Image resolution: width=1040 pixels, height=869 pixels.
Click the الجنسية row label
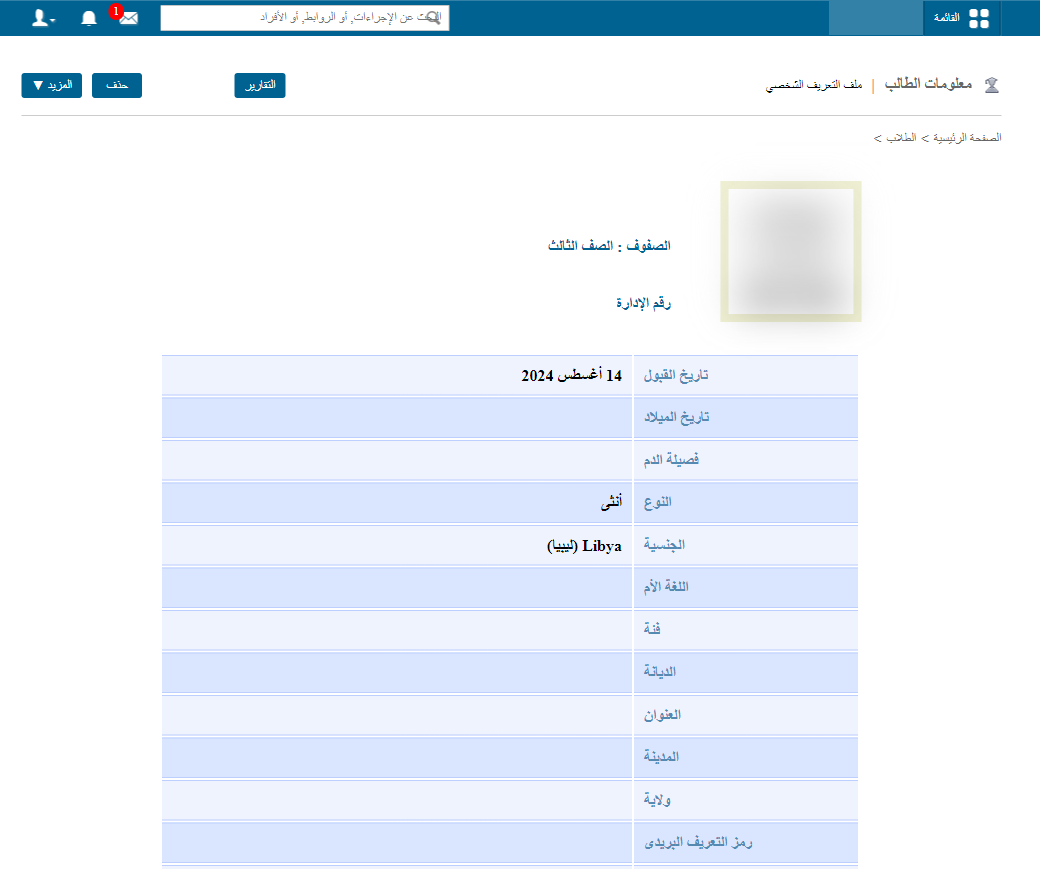coord(664,545)
